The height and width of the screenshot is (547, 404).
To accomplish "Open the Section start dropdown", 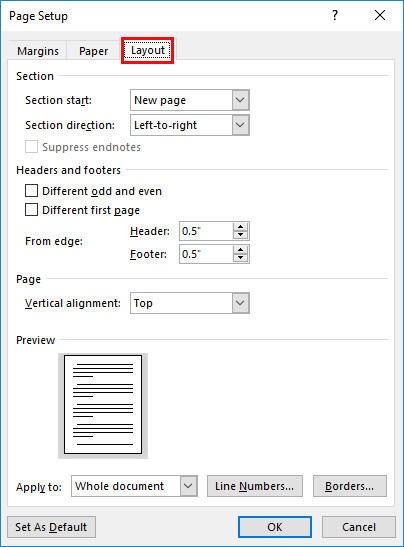I will (x=190, y=100).
